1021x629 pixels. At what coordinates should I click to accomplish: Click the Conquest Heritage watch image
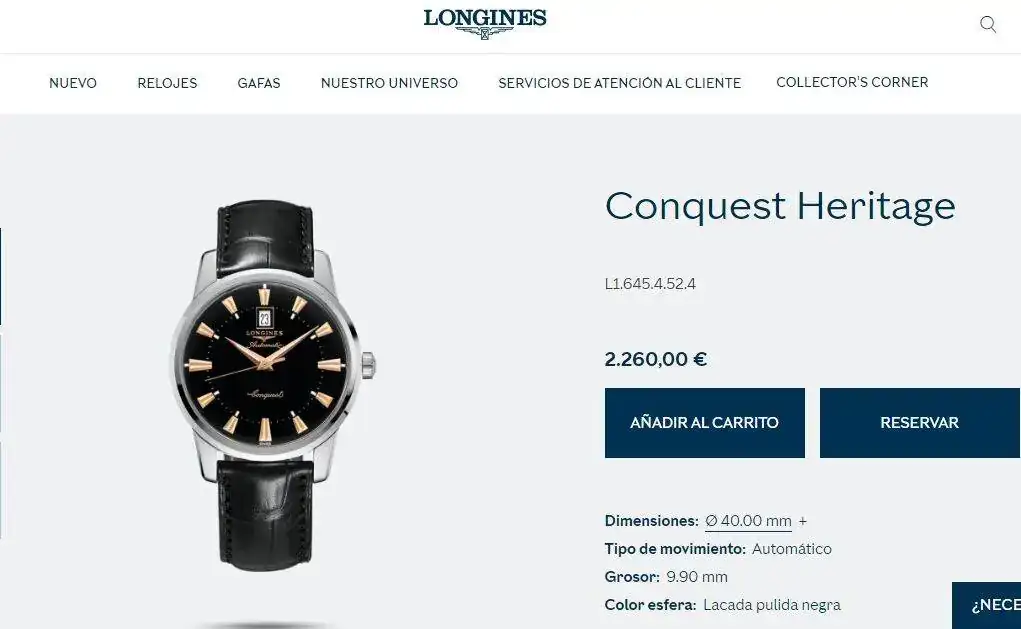(271, 385)
